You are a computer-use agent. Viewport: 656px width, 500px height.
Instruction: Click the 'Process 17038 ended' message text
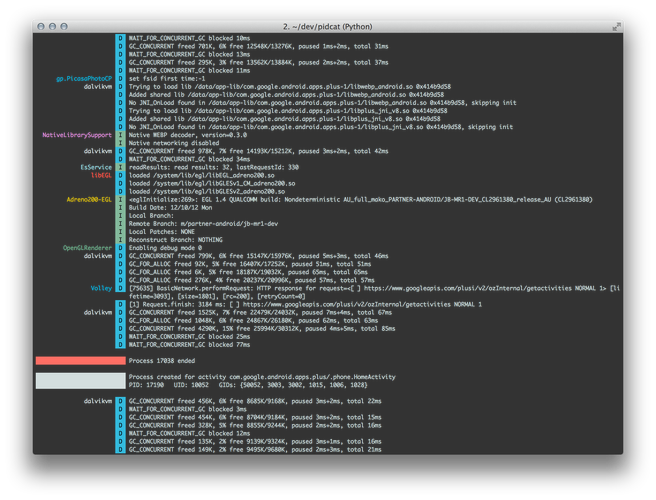coord(162,361)
